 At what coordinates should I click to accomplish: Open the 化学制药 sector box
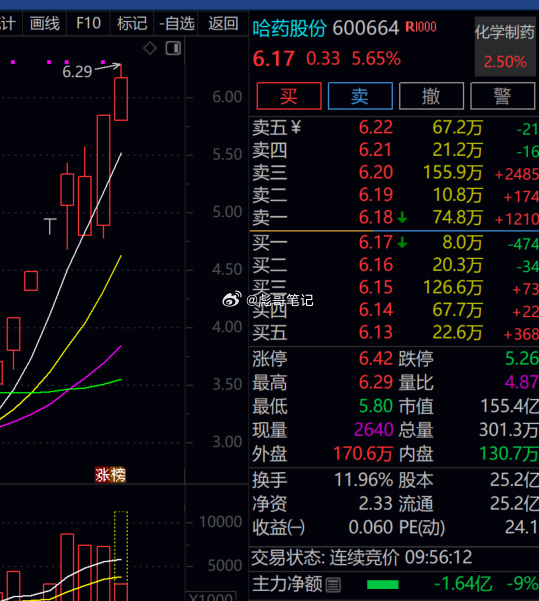(505, 46)
